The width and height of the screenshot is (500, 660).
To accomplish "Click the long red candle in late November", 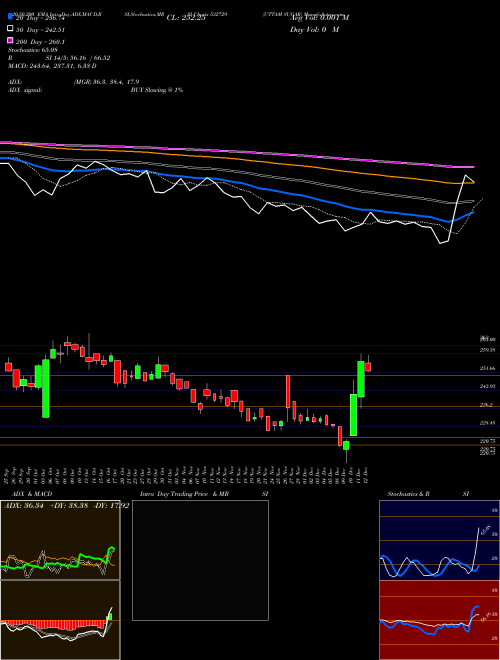I will [288, 391].
